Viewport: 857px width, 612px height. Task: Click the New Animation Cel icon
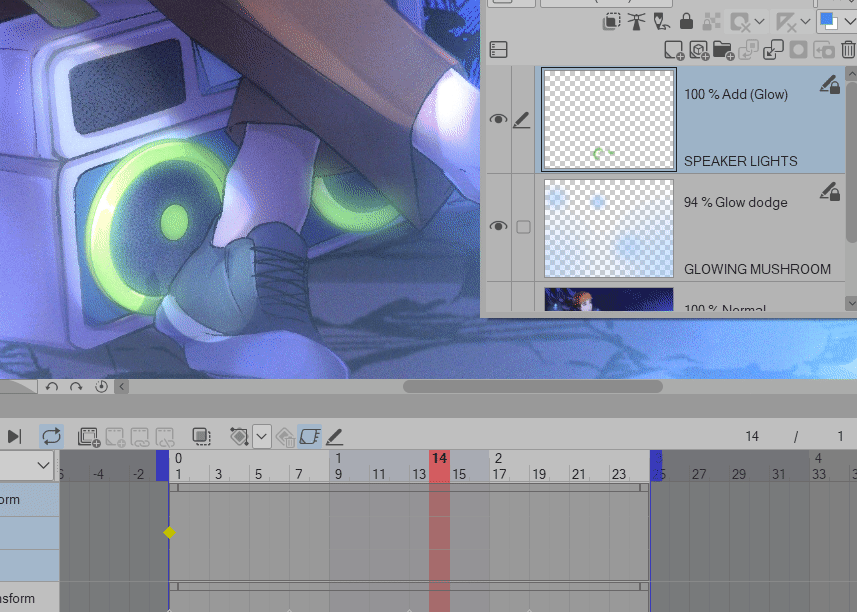click(115, 437)
